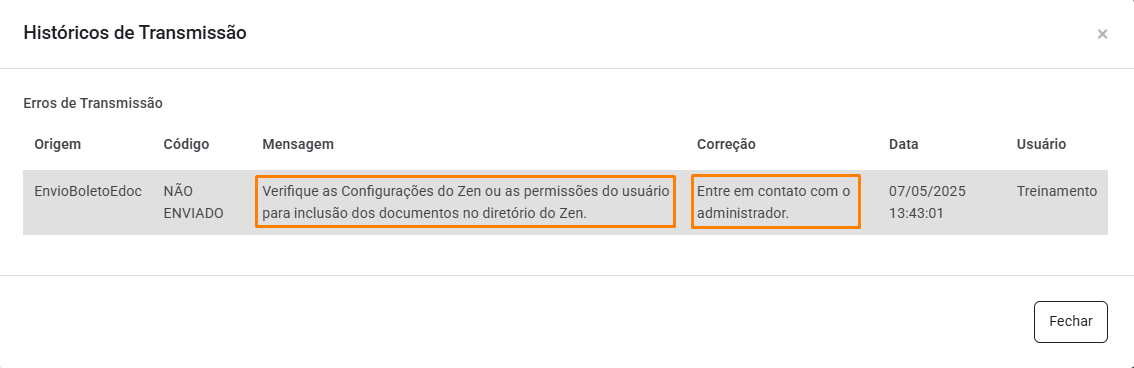
Task: Click the Fechar button
Action: coord(1070,322)
